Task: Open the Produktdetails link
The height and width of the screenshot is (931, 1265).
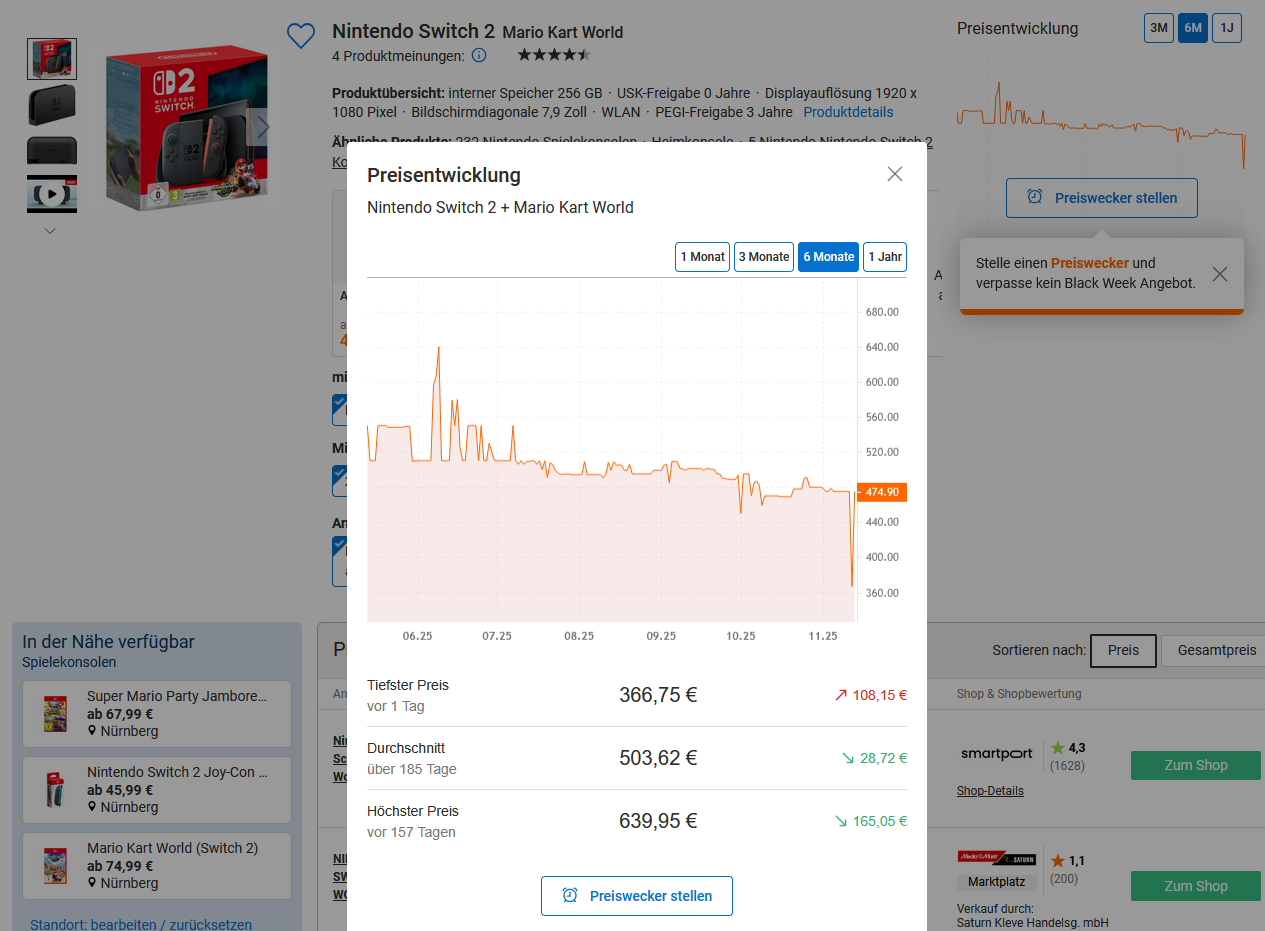Action: (x=848, y=112)
